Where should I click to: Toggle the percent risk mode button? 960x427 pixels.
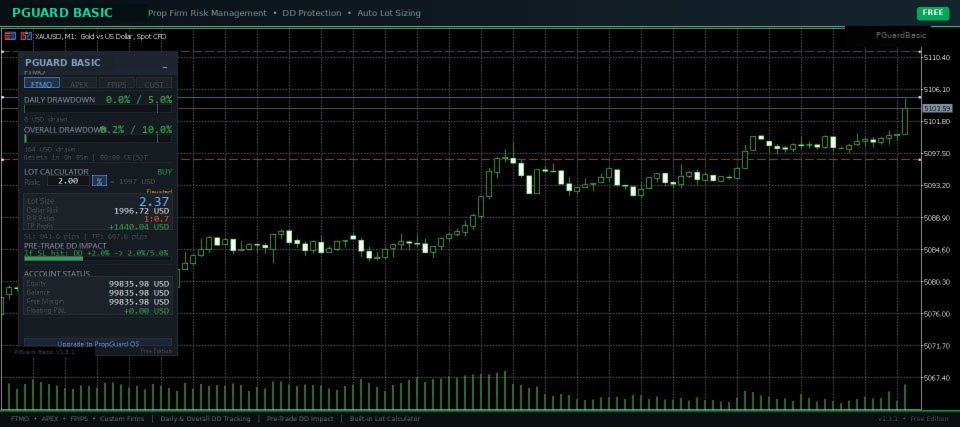point(99,181)
